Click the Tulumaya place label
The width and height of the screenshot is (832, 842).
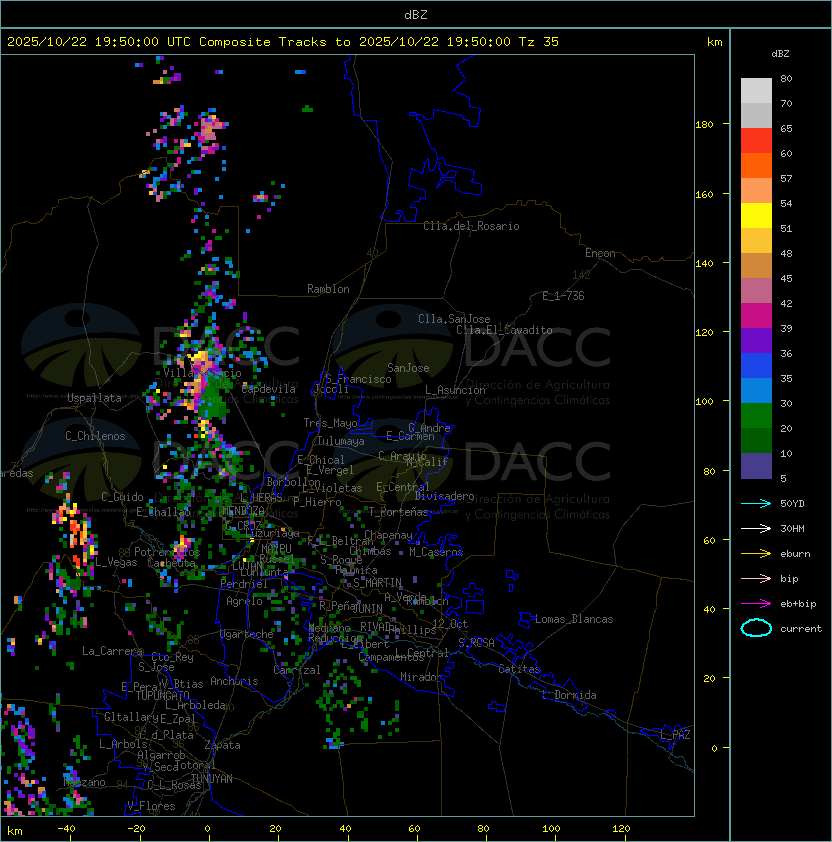(341, 441)
